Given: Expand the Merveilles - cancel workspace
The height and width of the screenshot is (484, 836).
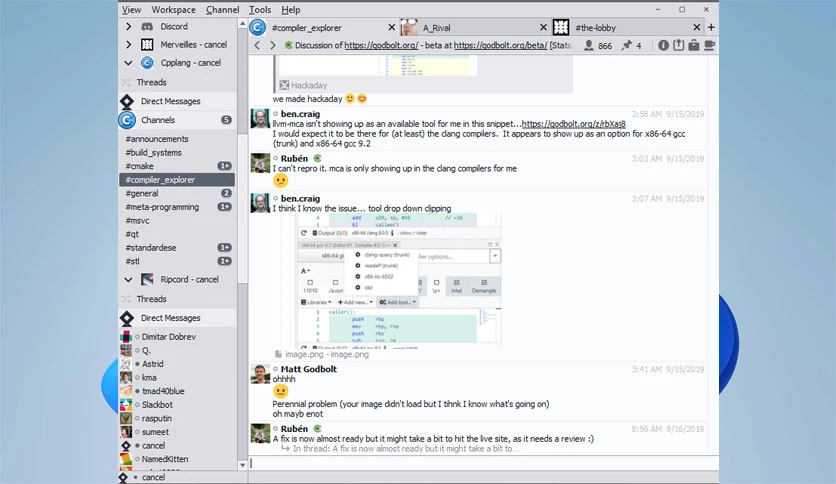Looking at the screenshot, I should click(x=128, y=44).
